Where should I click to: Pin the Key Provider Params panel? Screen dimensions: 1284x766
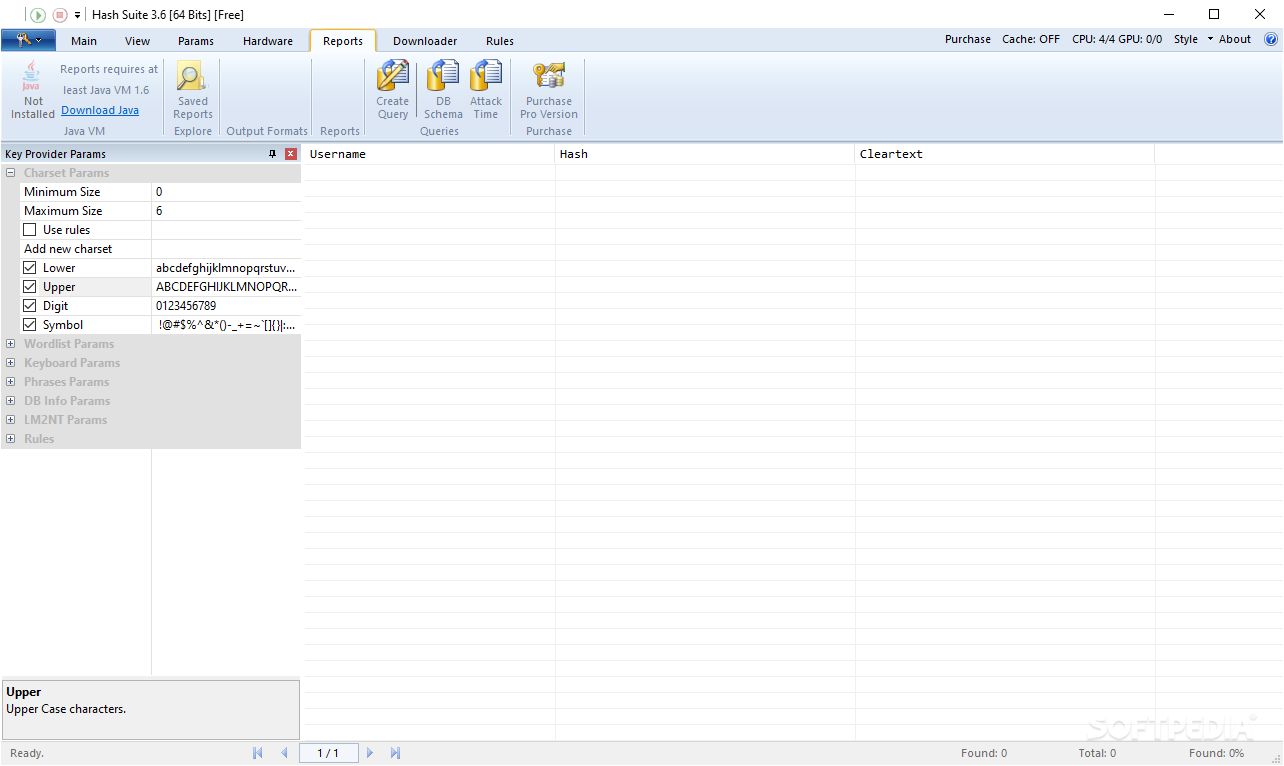(272, 154)
